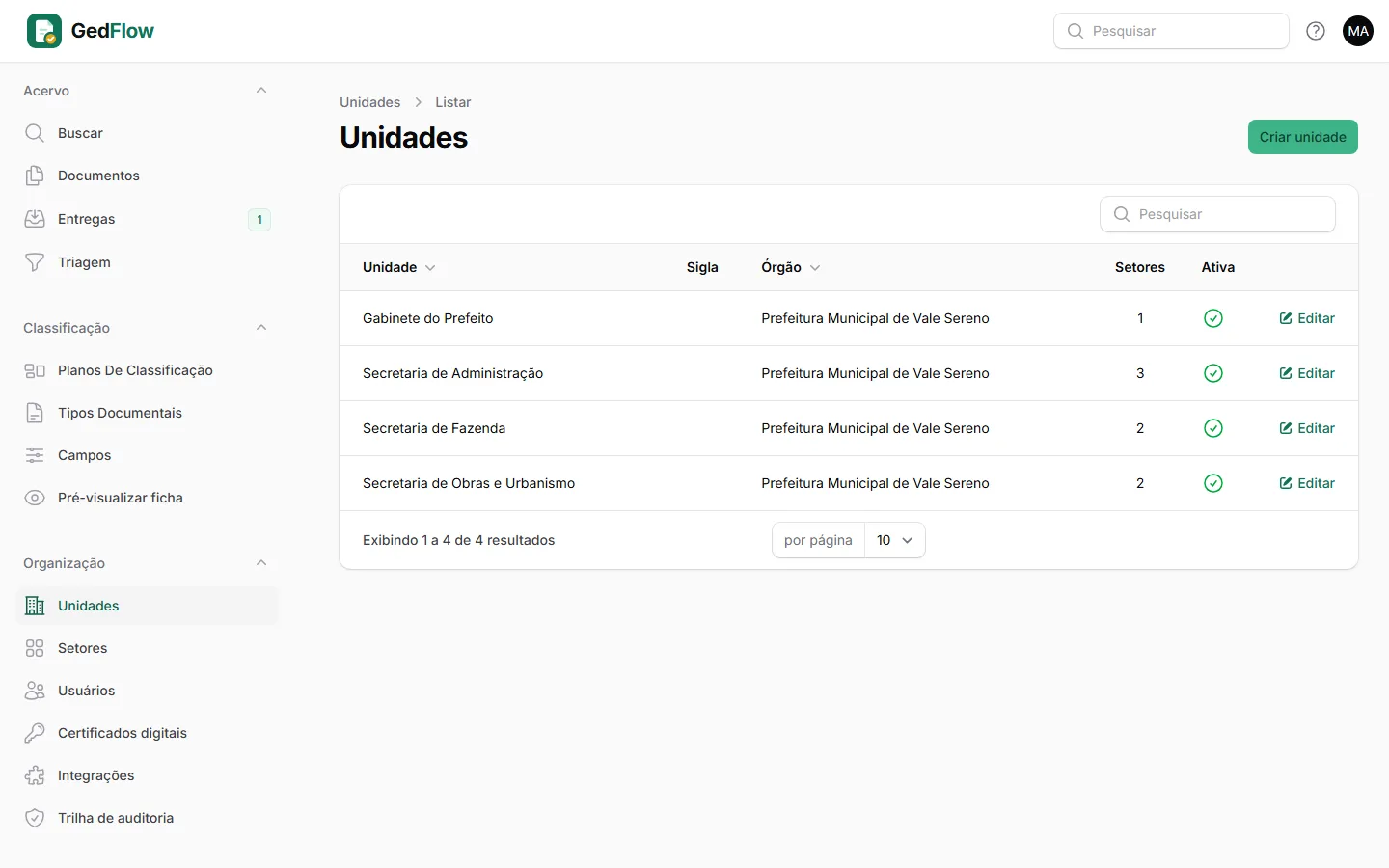Click the Entregas badge showing 1

[259, 220]
